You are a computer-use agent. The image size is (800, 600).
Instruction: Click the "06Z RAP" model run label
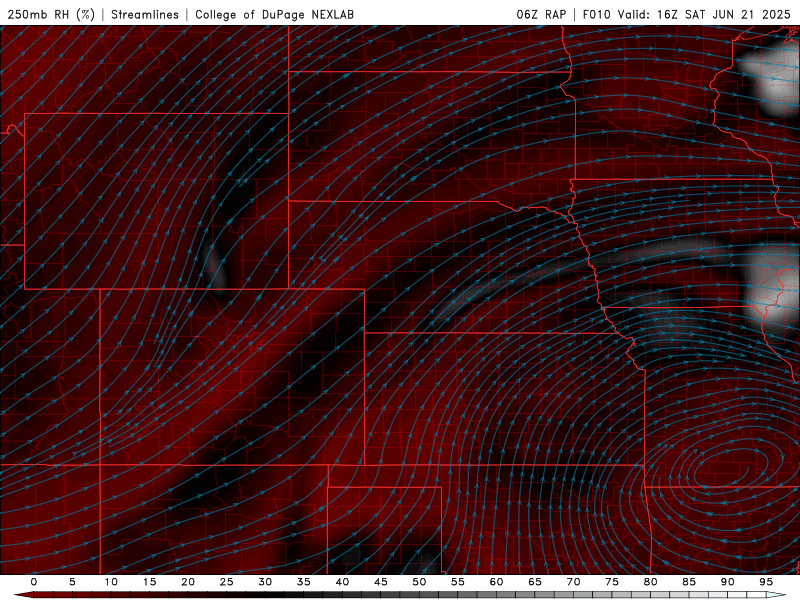(x=541, y=14)
